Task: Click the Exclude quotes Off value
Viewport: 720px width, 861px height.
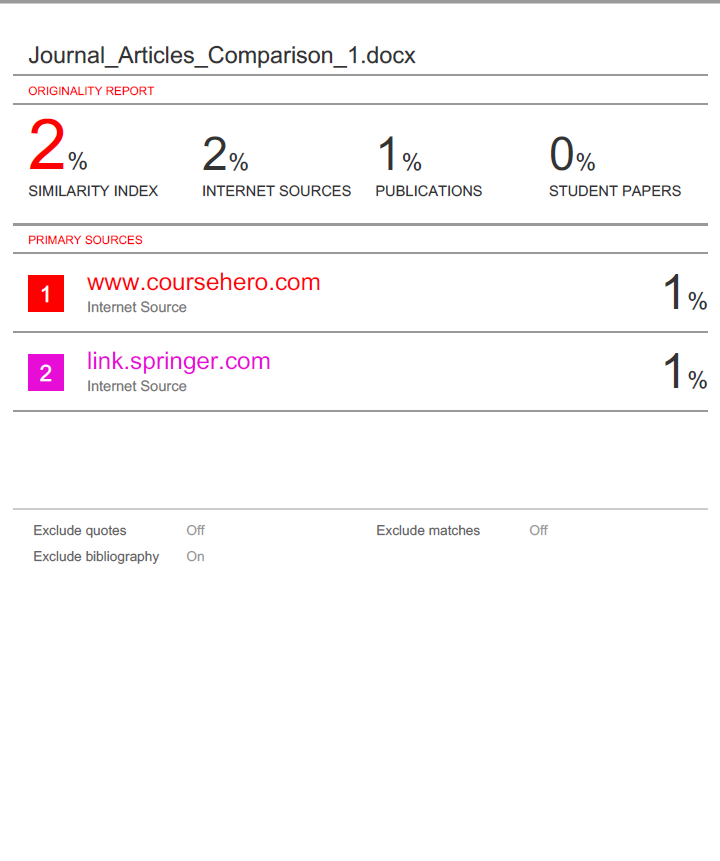Action: pos(195,531)
